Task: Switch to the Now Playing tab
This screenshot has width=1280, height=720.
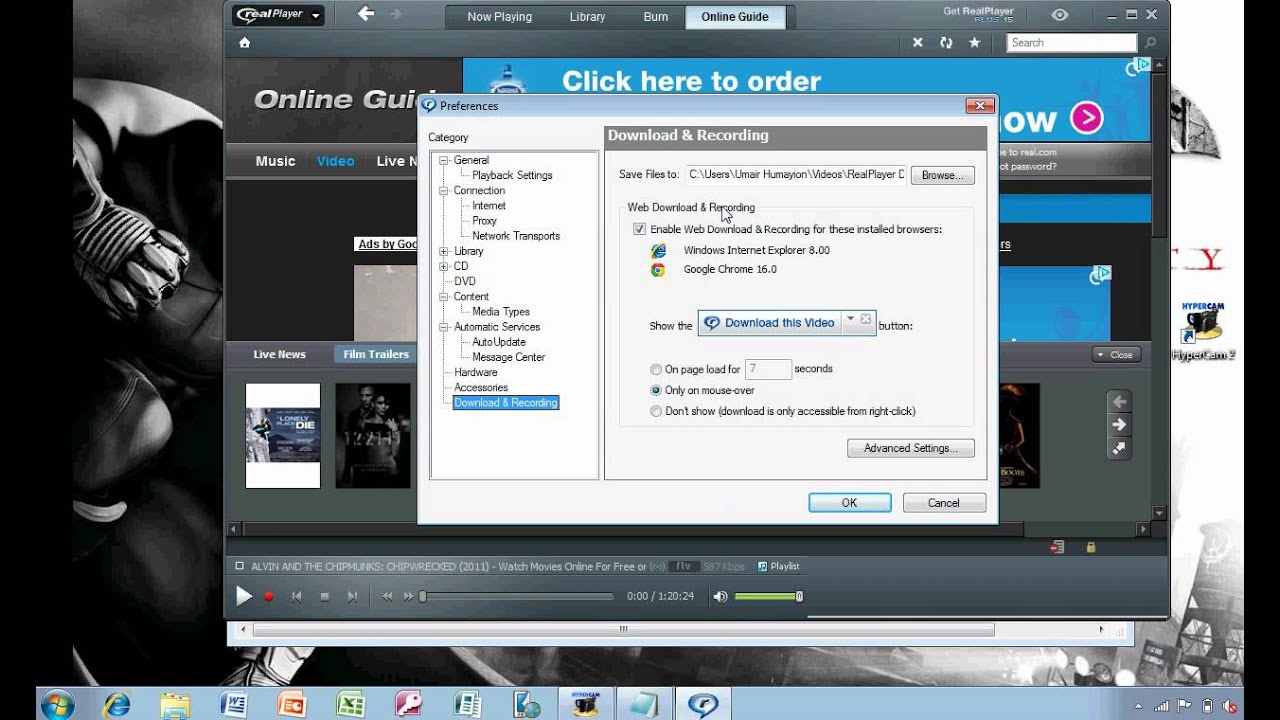Action: click(x=499, y=17)
